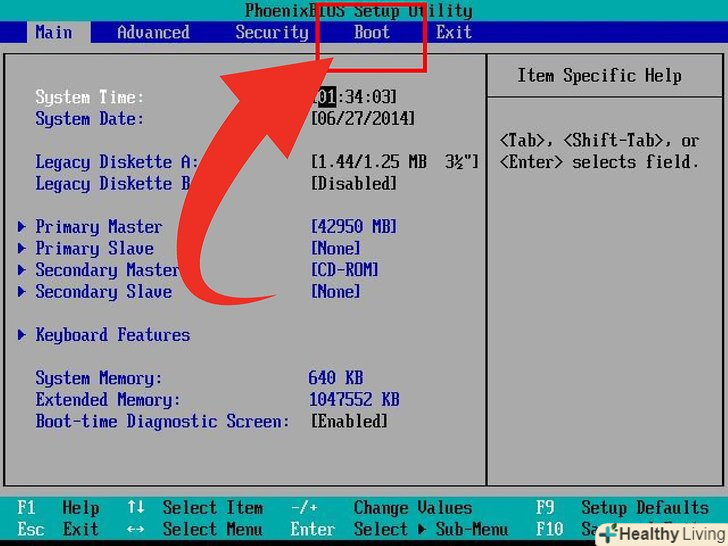Viewport: 728px width, 546px height.
Task: Click the System Date value 06/27/2014
Action: pyautogui.click(x=363, y=118)
